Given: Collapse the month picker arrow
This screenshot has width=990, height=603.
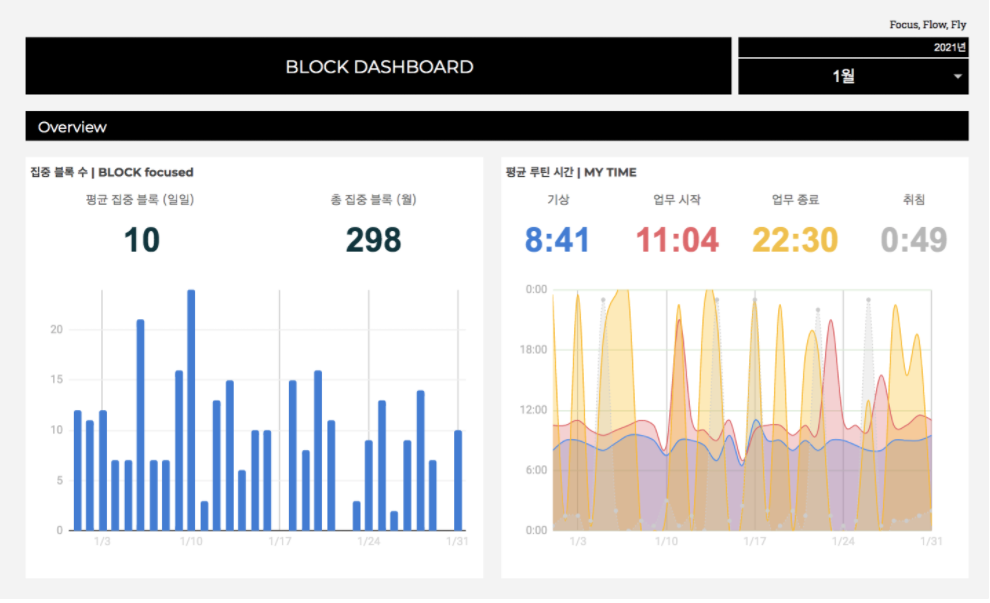Looking at the screenshot, I should tap(957, 78).
